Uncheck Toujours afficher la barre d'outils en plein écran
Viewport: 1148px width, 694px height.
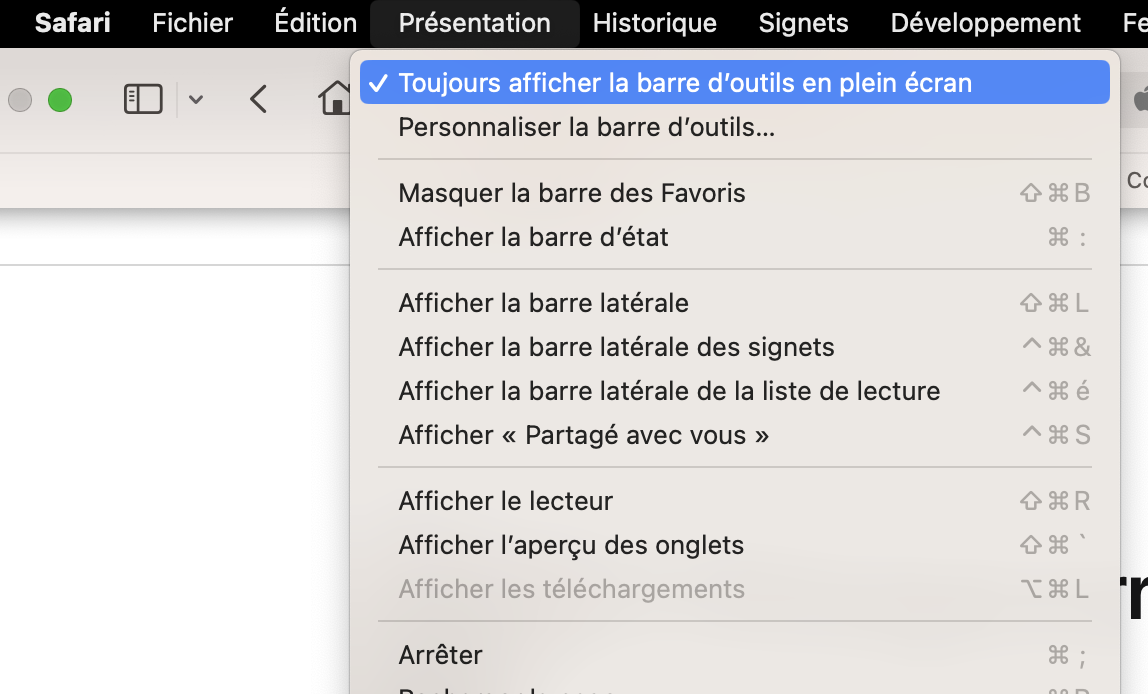(x=685, y=83)
